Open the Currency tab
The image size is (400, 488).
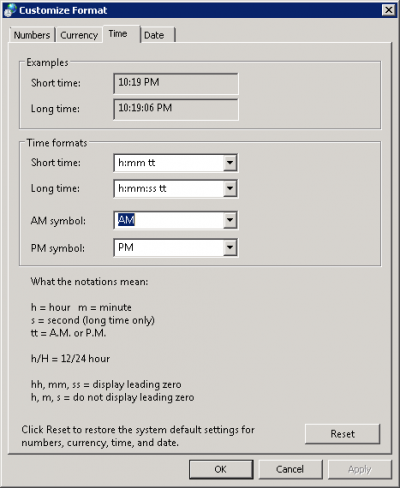click(79, 35)
